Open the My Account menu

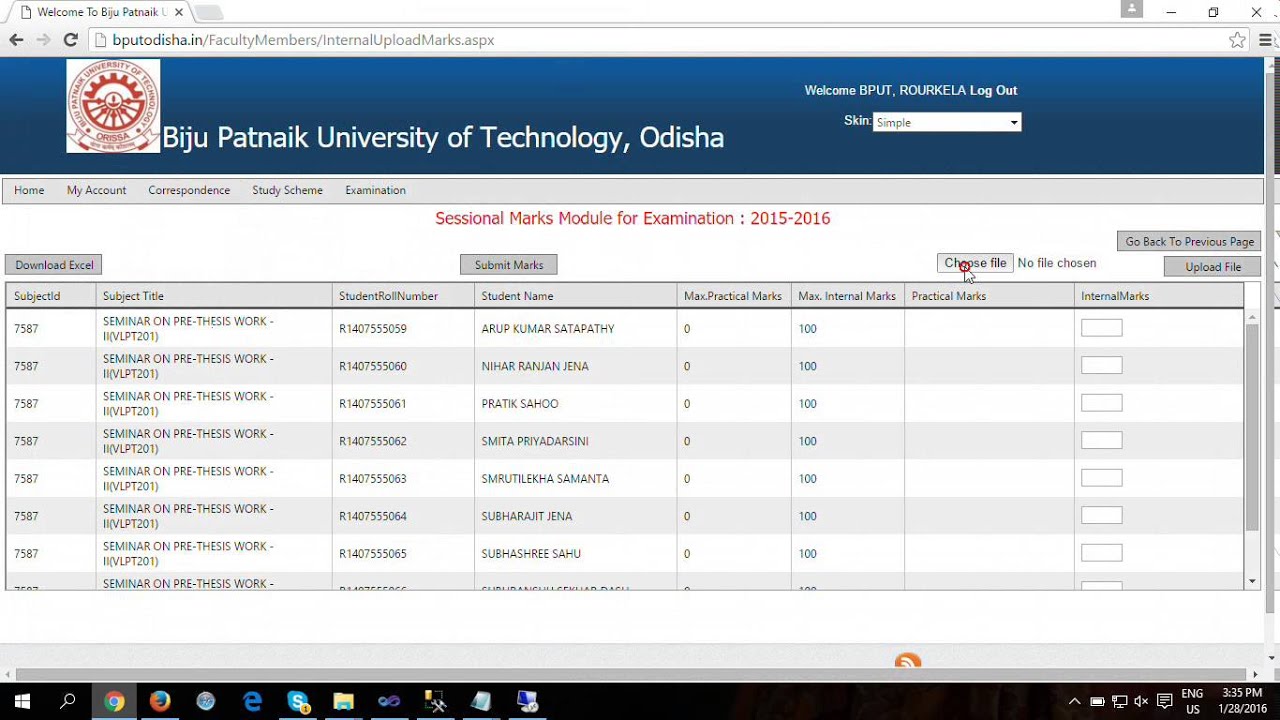96,190
